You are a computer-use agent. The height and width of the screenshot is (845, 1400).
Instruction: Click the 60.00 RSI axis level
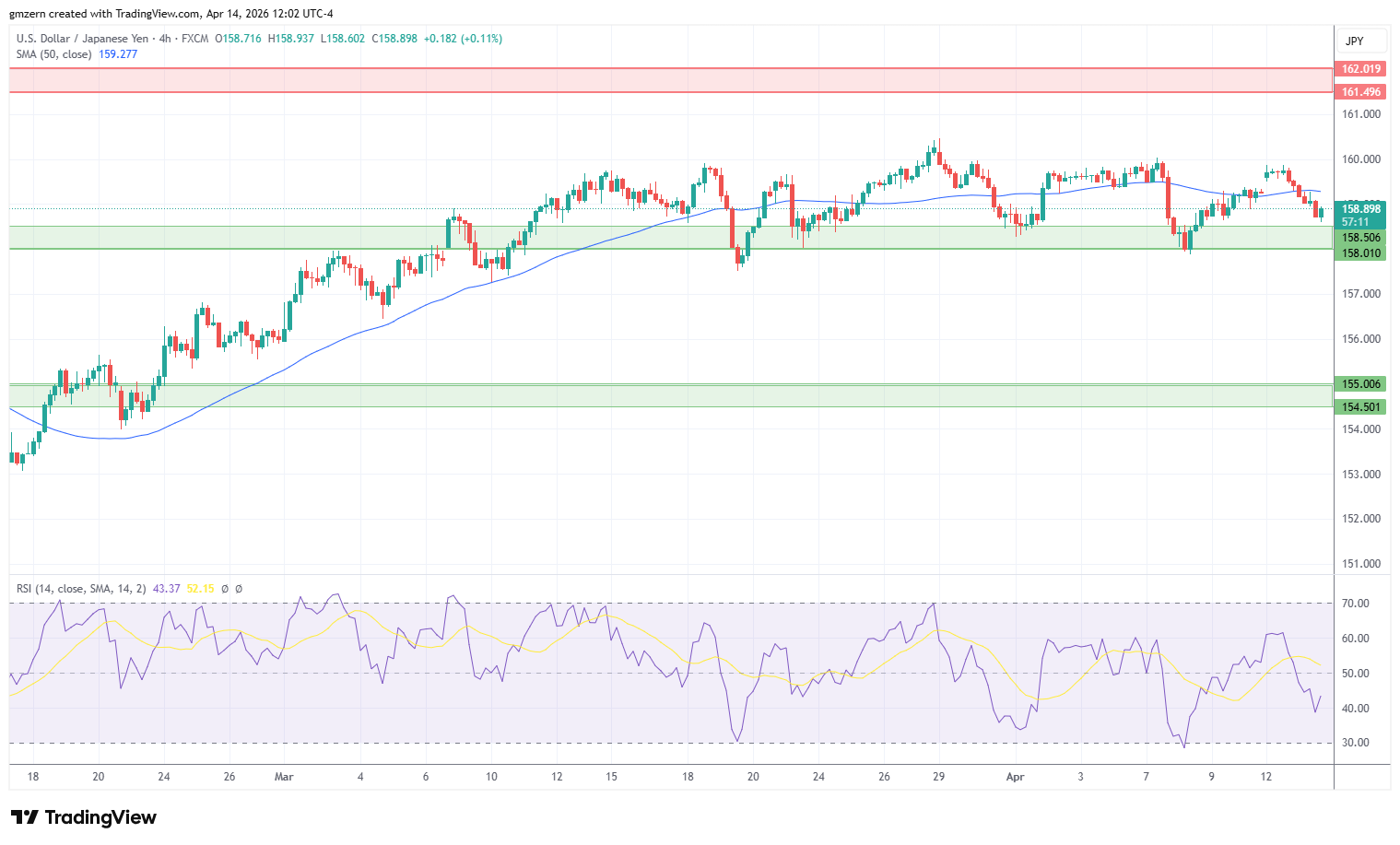point(1355,639)
